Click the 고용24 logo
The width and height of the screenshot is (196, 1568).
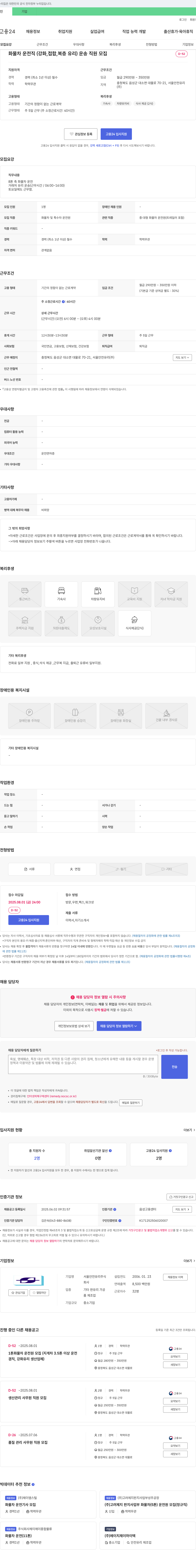pyautogui.click(x=7, y=32)
